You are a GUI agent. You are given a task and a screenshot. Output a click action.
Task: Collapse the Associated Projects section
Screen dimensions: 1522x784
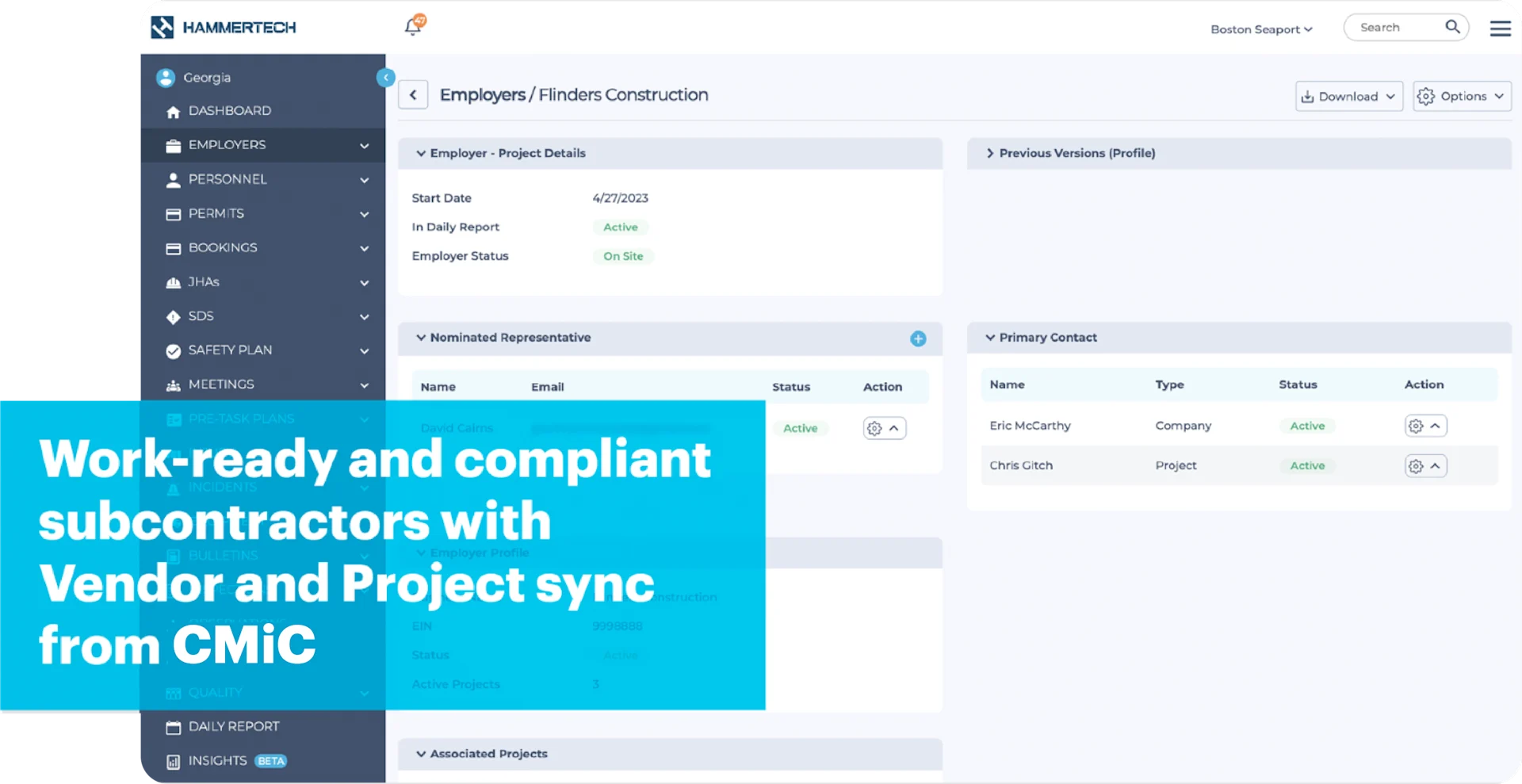tap(421, 754)
